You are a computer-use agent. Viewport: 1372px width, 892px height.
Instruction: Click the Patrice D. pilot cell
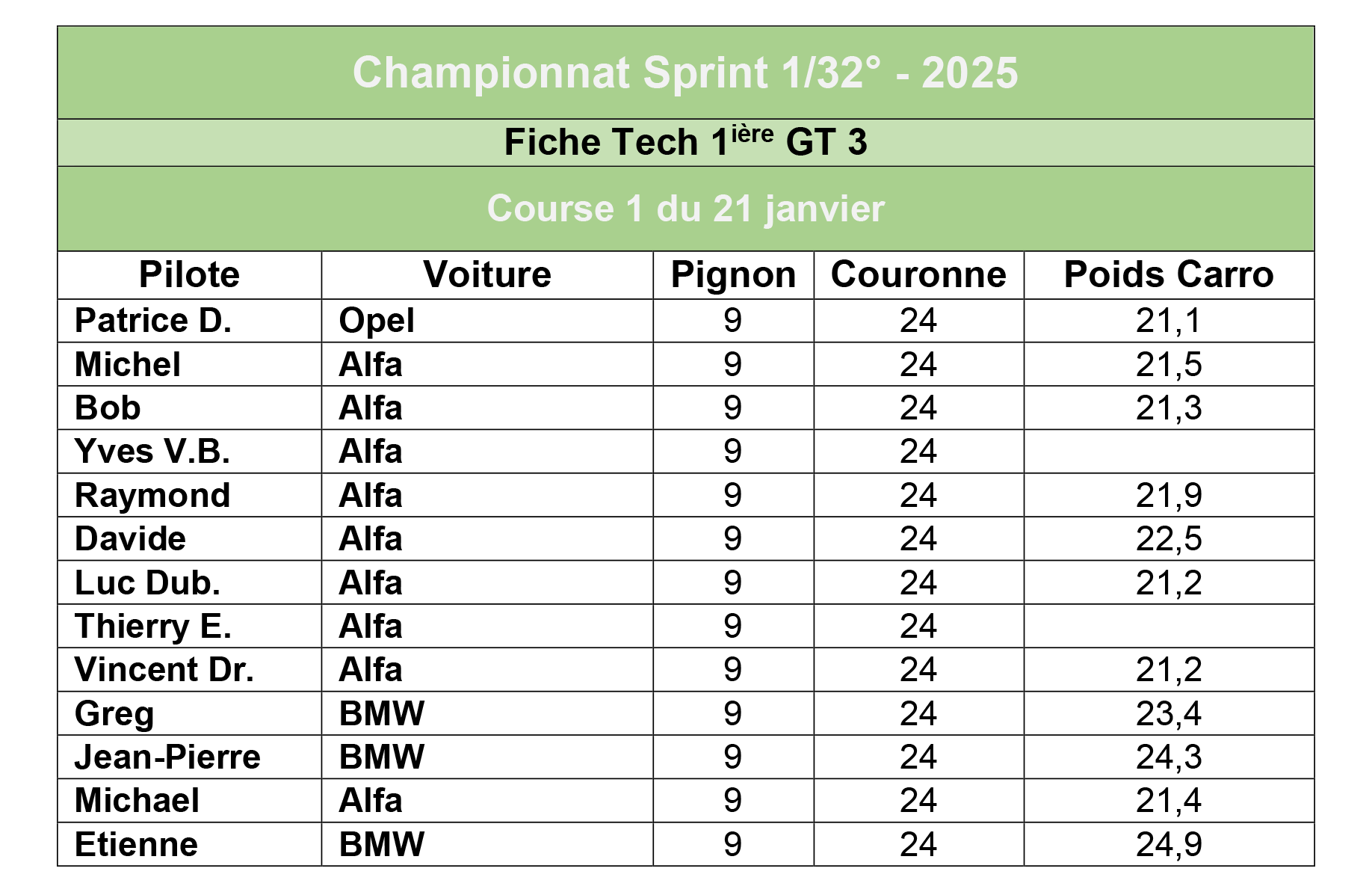pyautogui.click(x=190, y=321)
